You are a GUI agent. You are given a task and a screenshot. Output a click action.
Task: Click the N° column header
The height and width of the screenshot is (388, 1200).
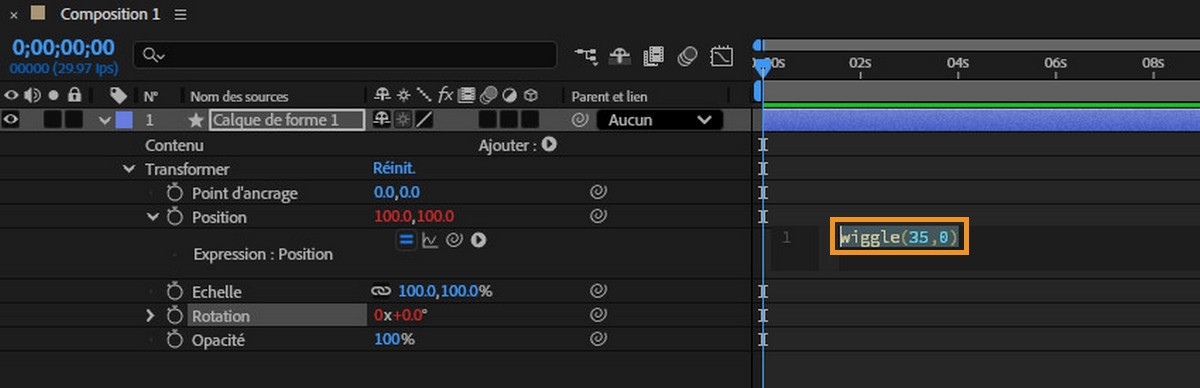coord(150,97)
